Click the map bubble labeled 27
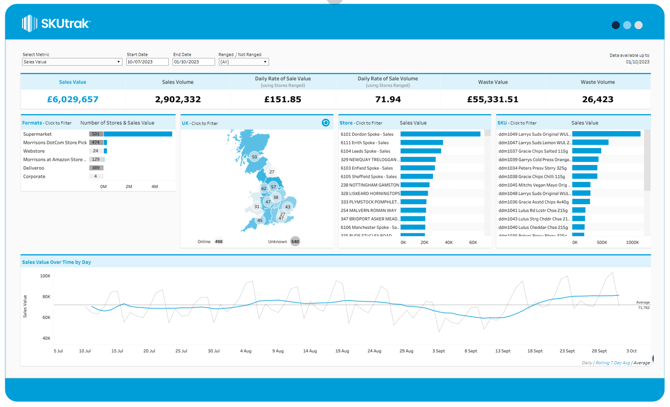Viewport: 670px width, 407px height. coord(271,172)
